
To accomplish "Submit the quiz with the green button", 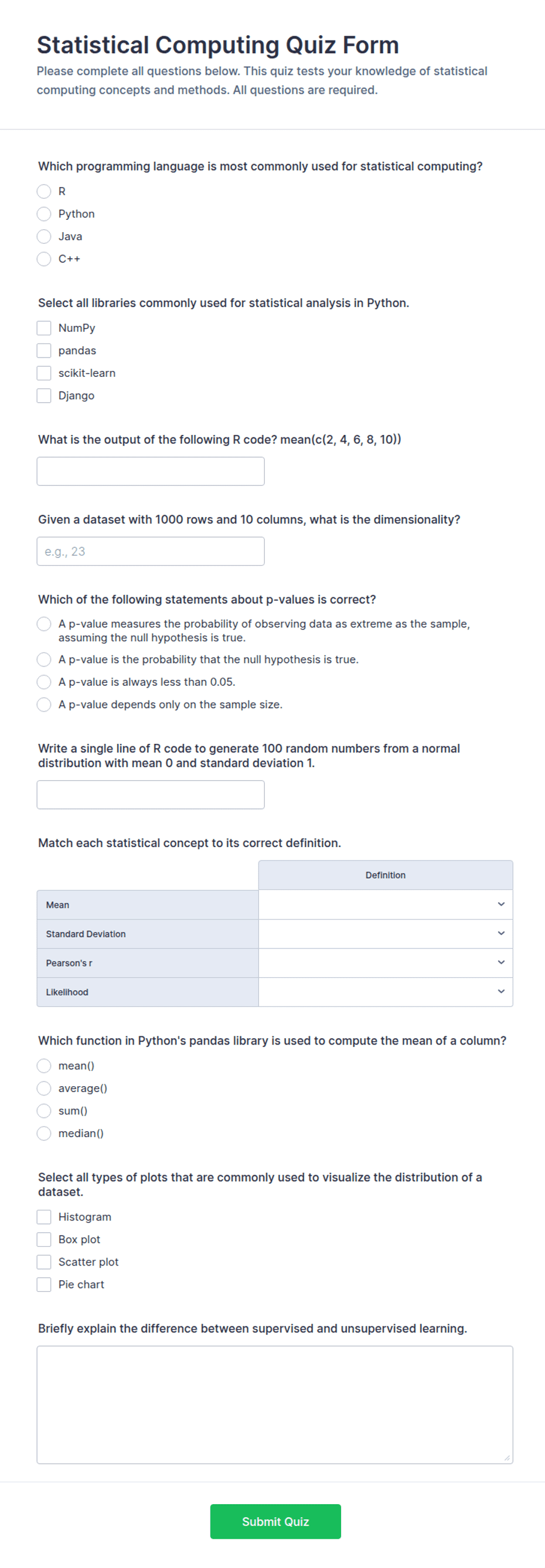I will (x=275, y=1521).
